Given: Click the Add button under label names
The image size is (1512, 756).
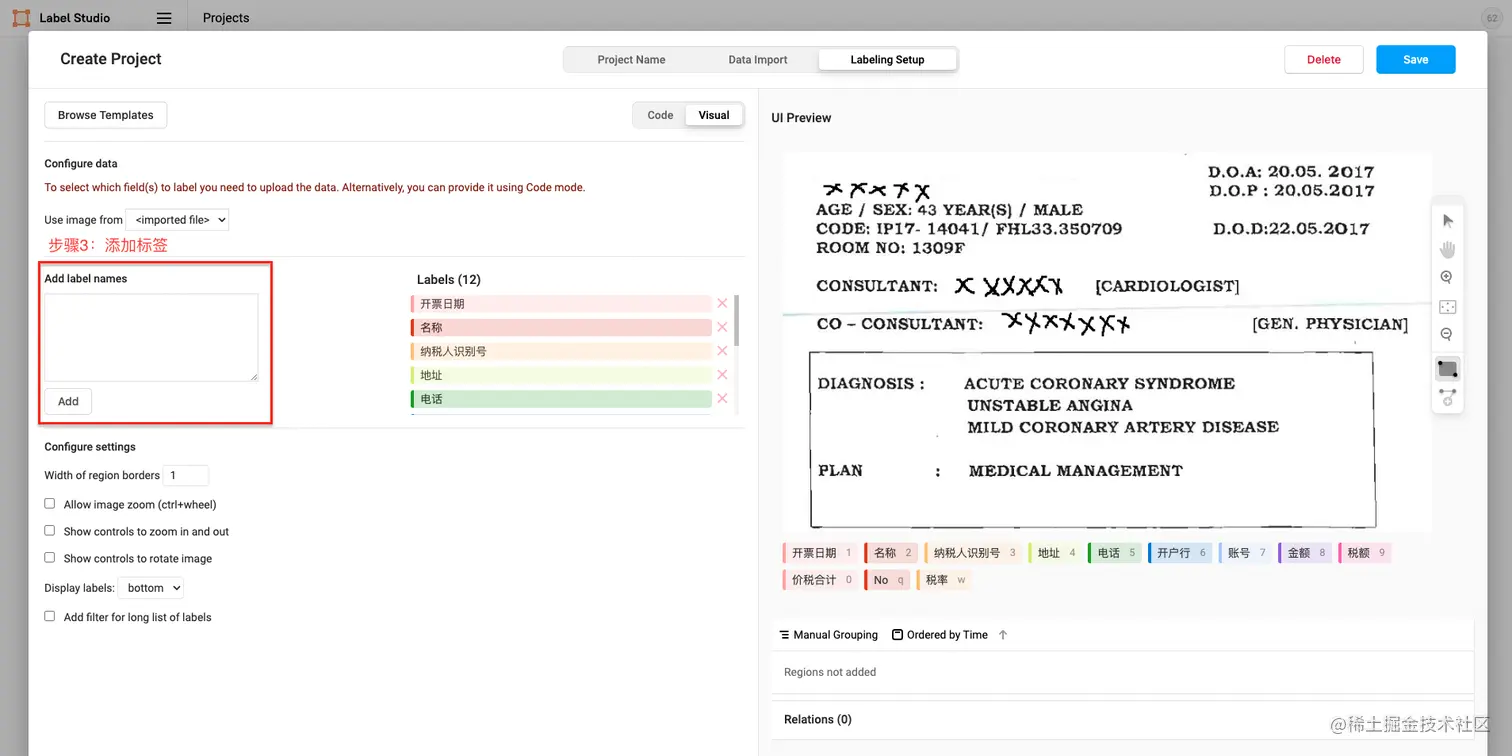Looking at the screenshot, I should pyautogui.click(x=68, y=401).
